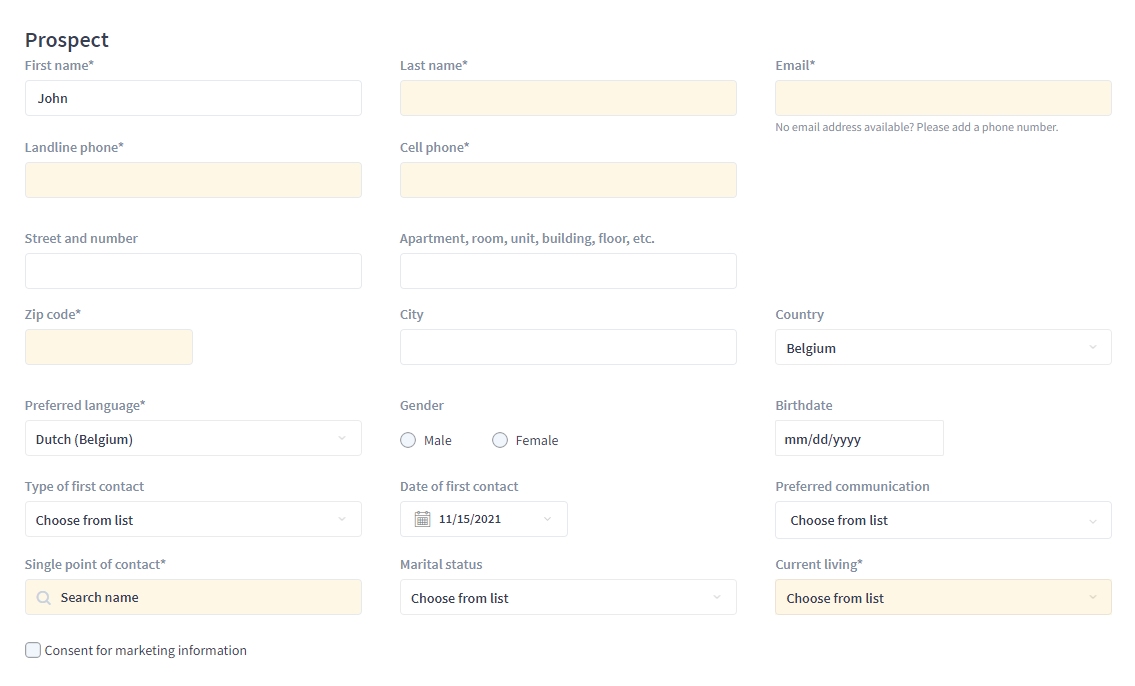Click the Landline phone field
This screenshot has width=1135, height=686.
[x=193, y=180]
